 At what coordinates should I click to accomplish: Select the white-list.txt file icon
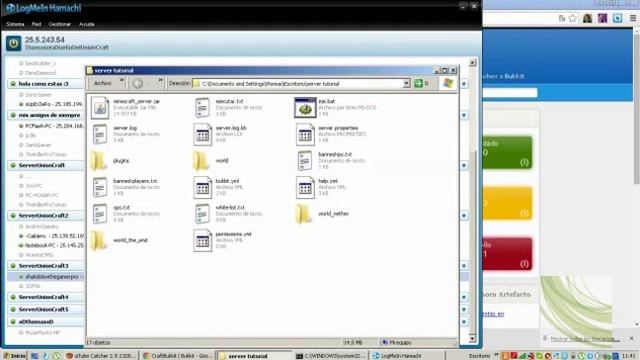tap(202, 214)
